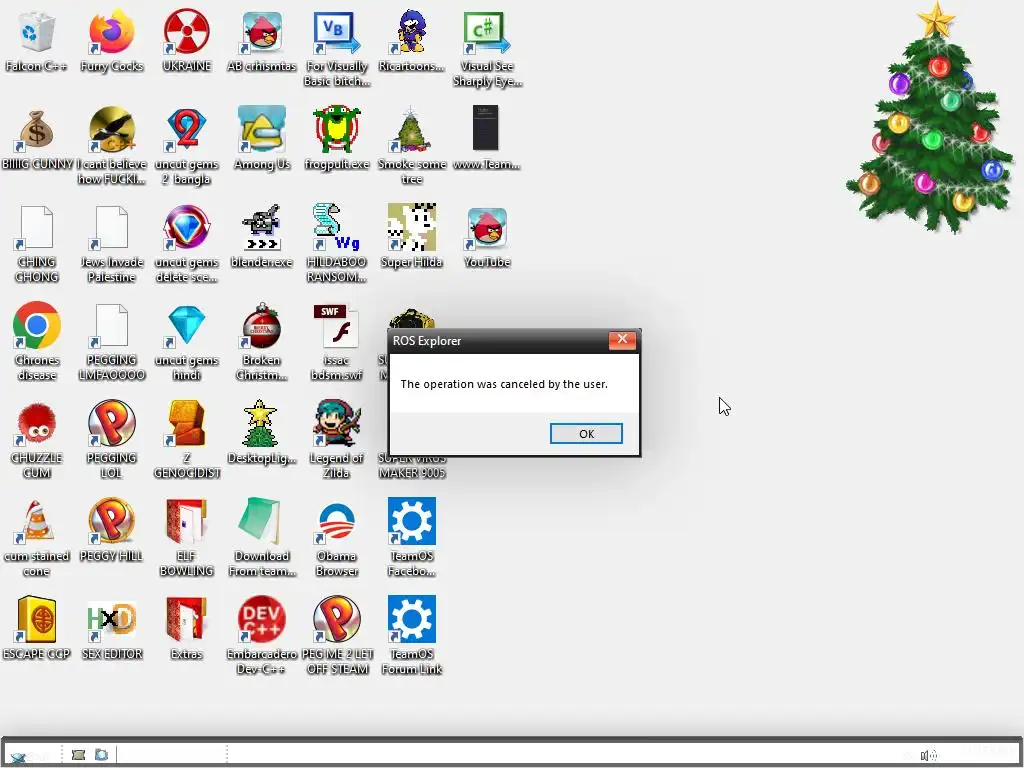Select the Firefox desktop shortcut
The height and width of the screenshot is (768, 1024).
tap(112, 33)
